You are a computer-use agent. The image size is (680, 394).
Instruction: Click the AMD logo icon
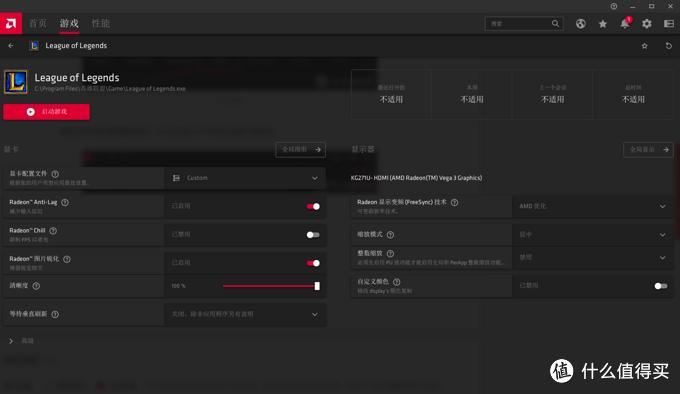11,23
